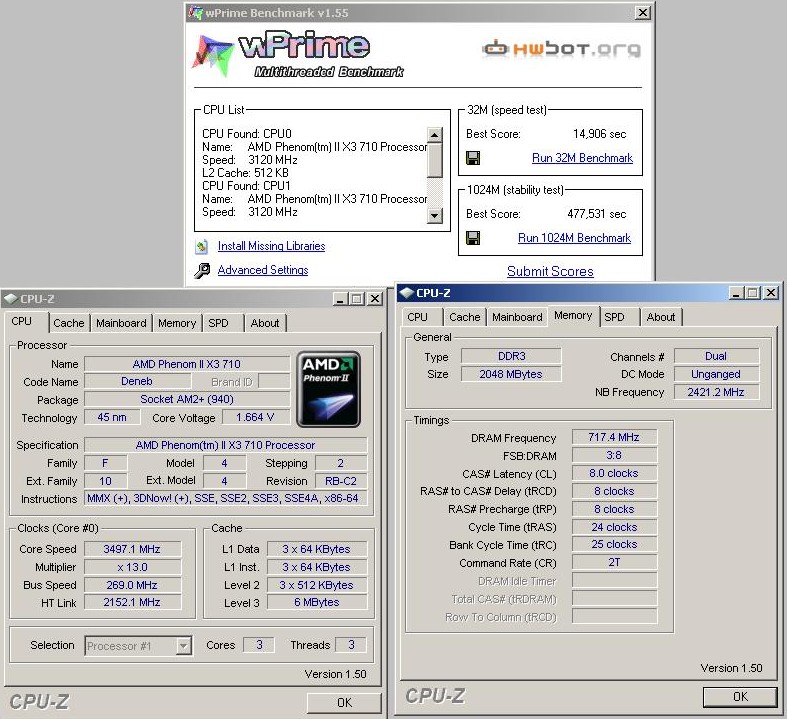Click the memory Size field 2048 MBytes
Image resolution: width=787 pixels, height=719 pixels.
click(x=511, y=374)
